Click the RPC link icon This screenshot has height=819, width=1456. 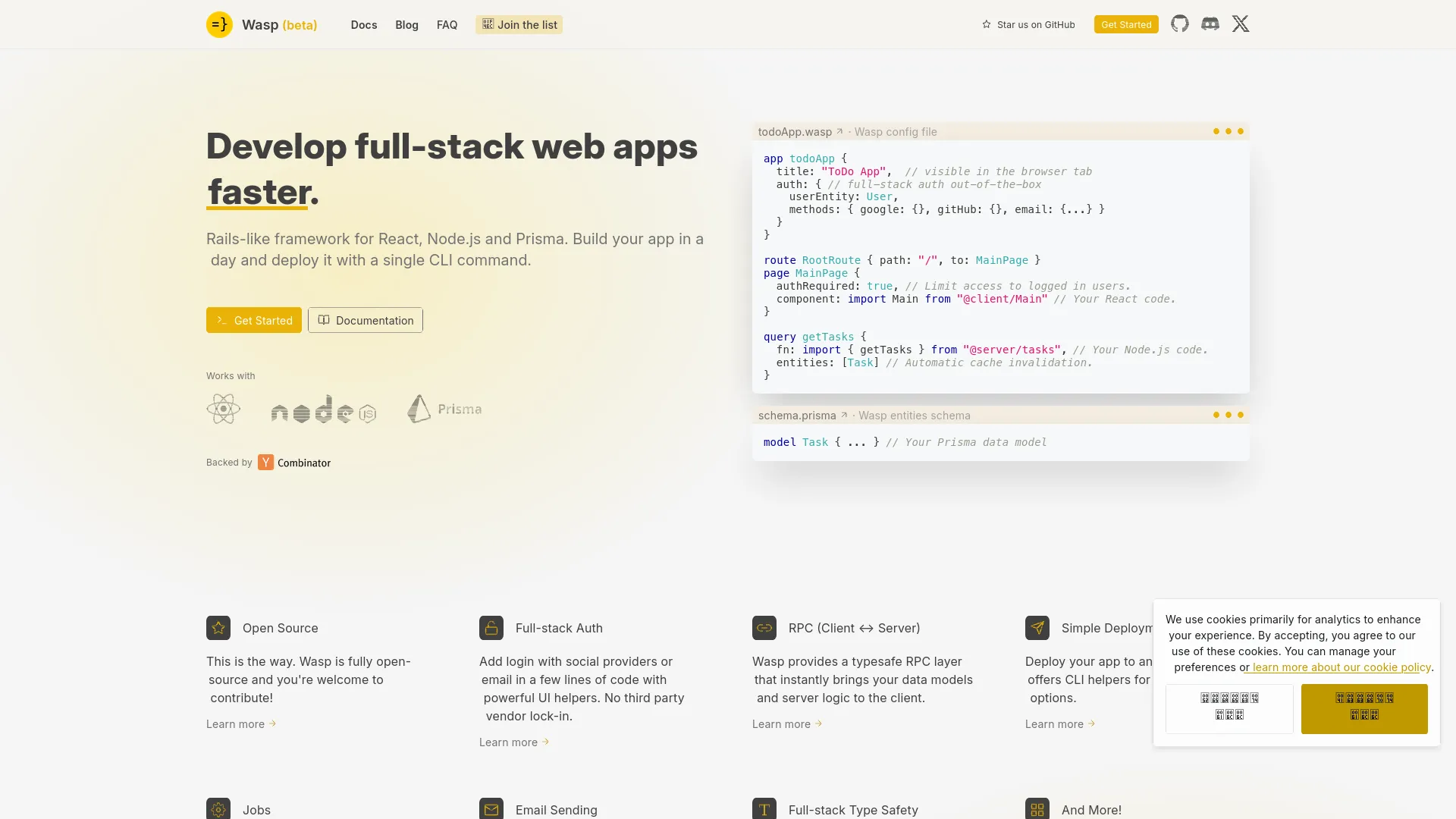[x=764, y=628]
